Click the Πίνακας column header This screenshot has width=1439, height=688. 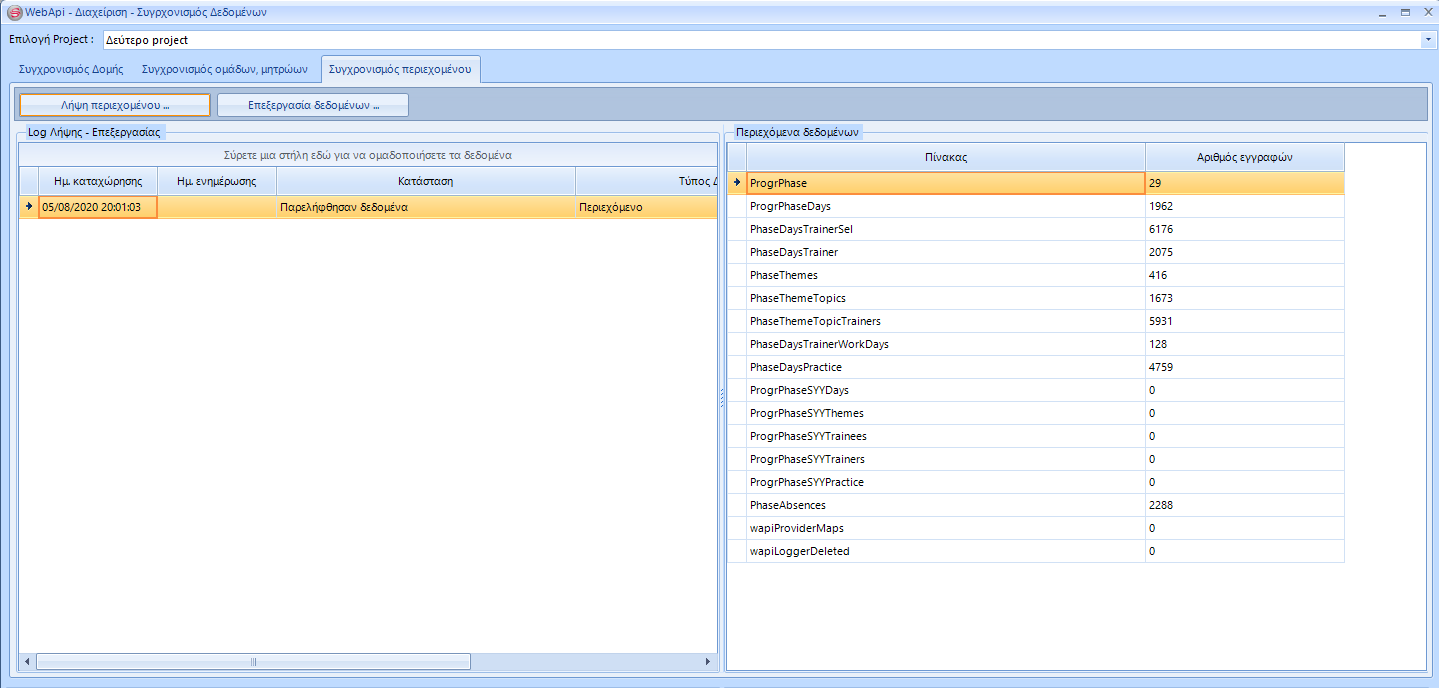(x=945, y=157)
